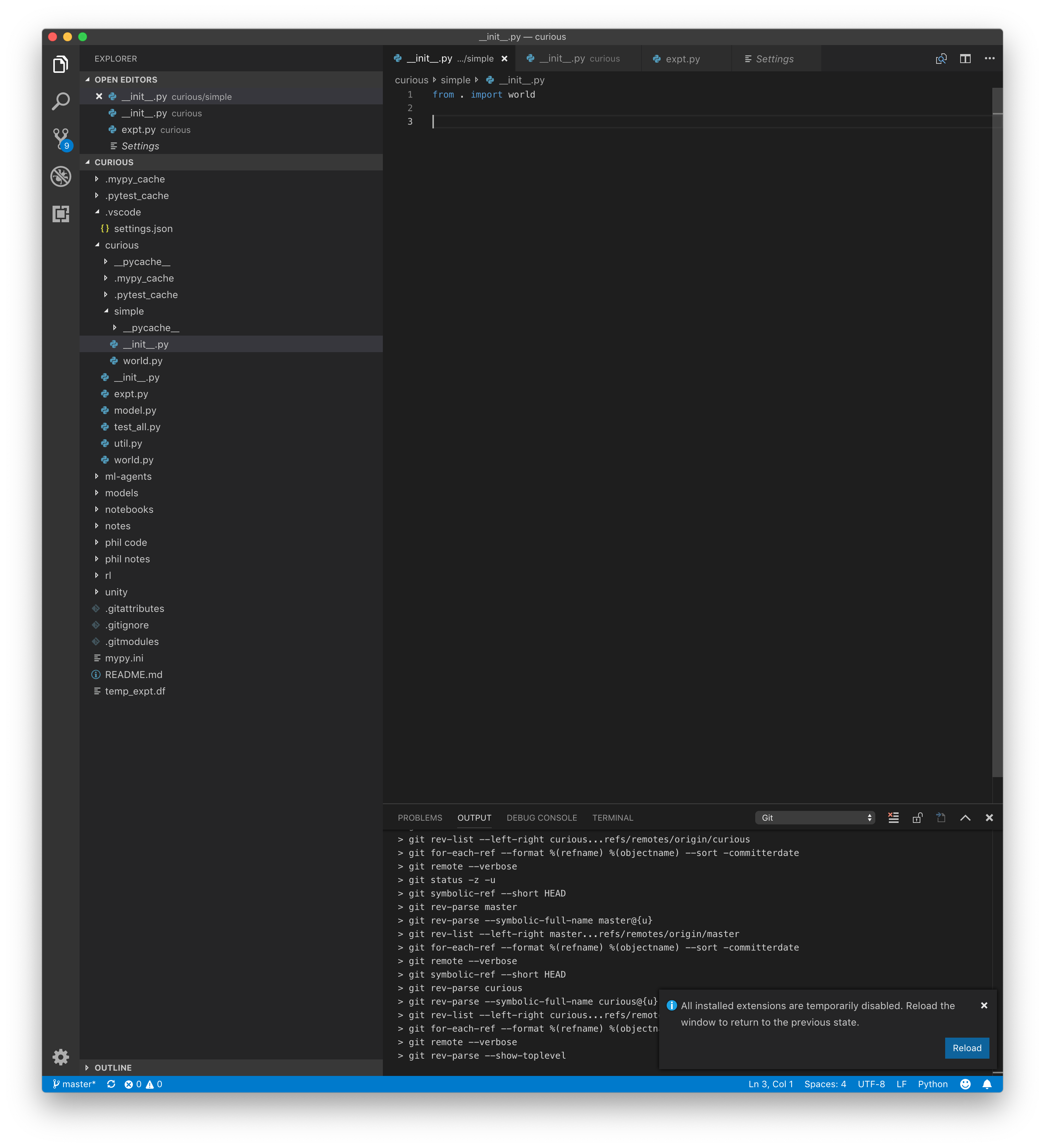Open the feedback smiley in the status bar
Screen dimensions: 1045x1148
[965, 1084]
